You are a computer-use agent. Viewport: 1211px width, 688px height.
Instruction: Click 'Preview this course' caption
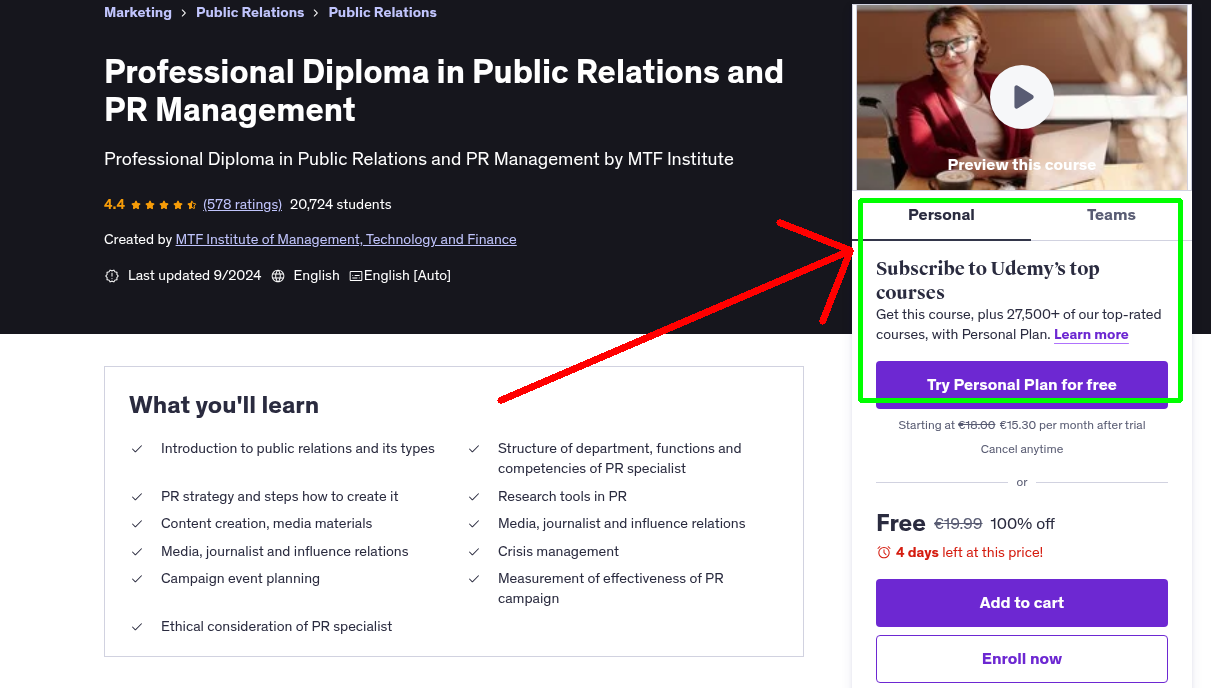pos(1022,165)
